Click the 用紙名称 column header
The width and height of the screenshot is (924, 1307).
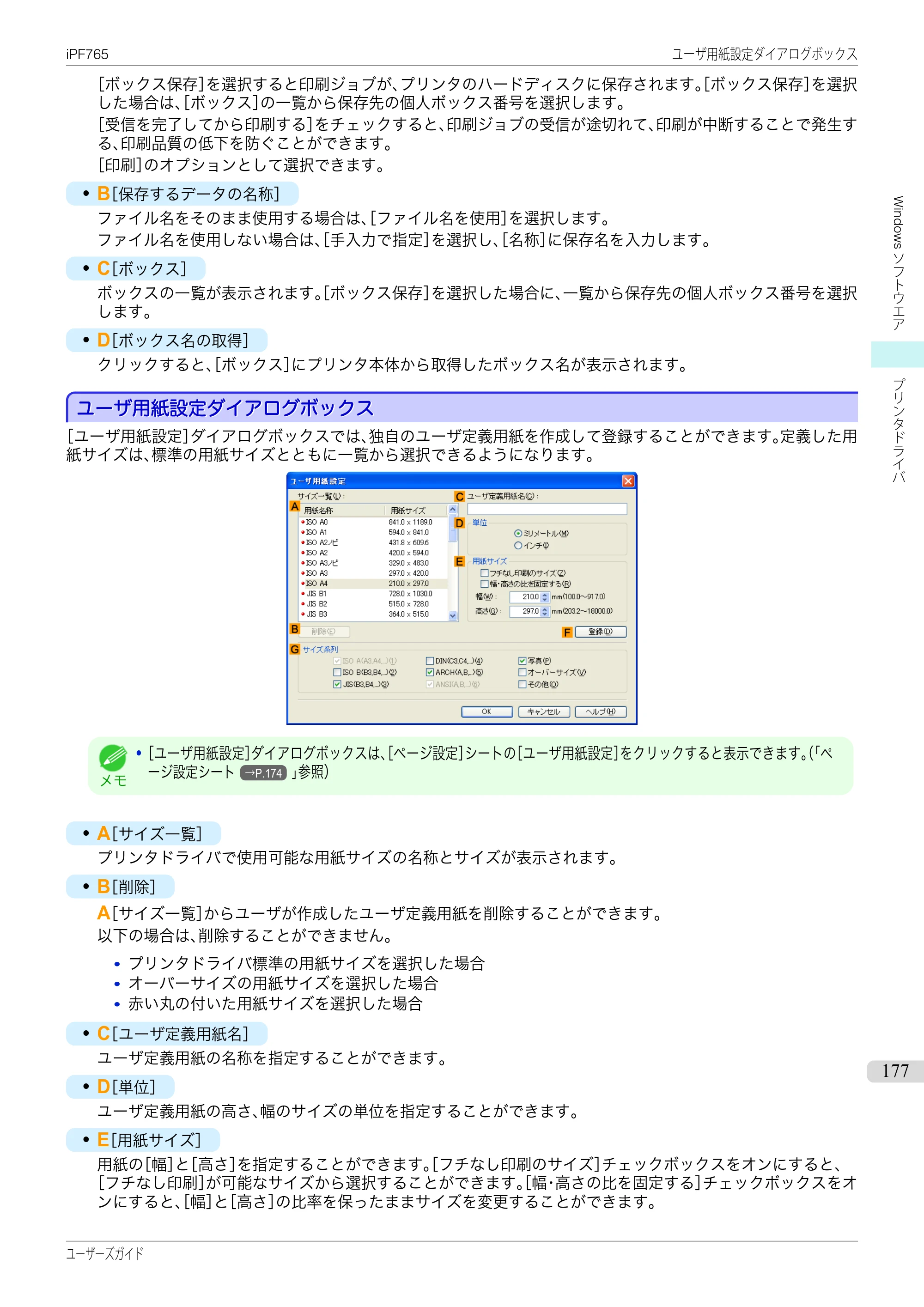[x=341, y=510]
